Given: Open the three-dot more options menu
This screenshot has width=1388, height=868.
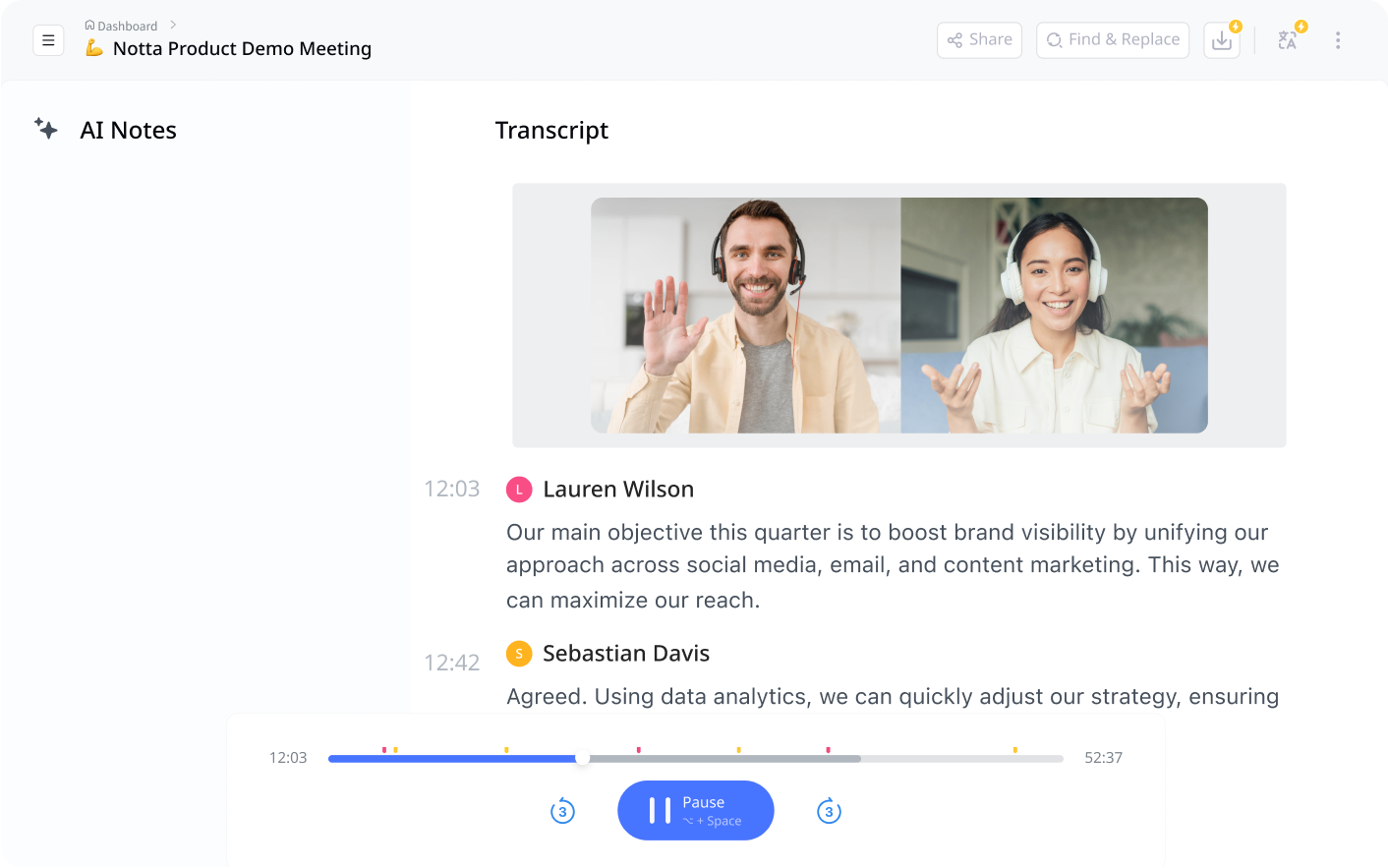Looking at the screenshot, I should point(1338,39).
